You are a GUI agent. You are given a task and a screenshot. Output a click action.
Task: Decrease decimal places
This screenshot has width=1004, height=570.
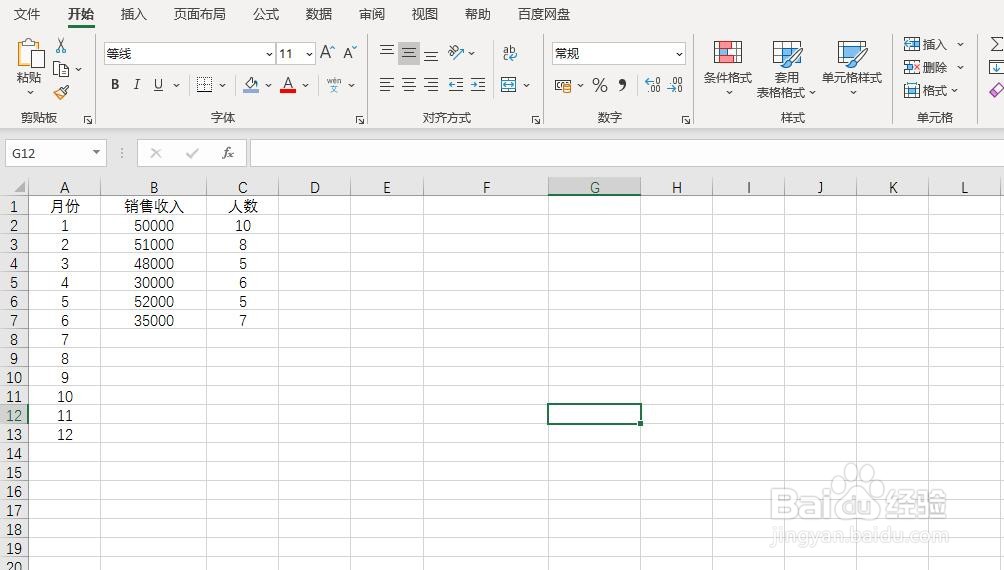click(675, 85)
